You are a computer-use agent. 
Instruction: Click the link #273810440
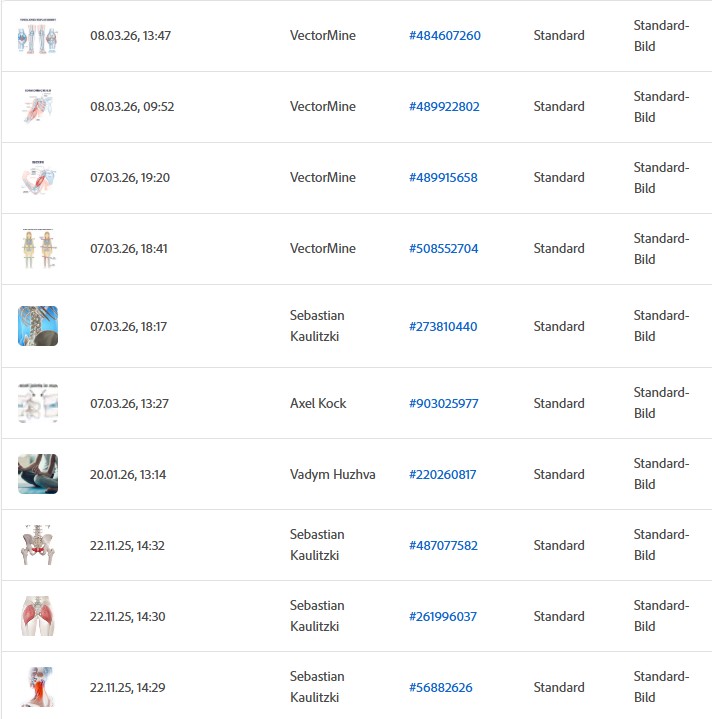click(443, 326)
